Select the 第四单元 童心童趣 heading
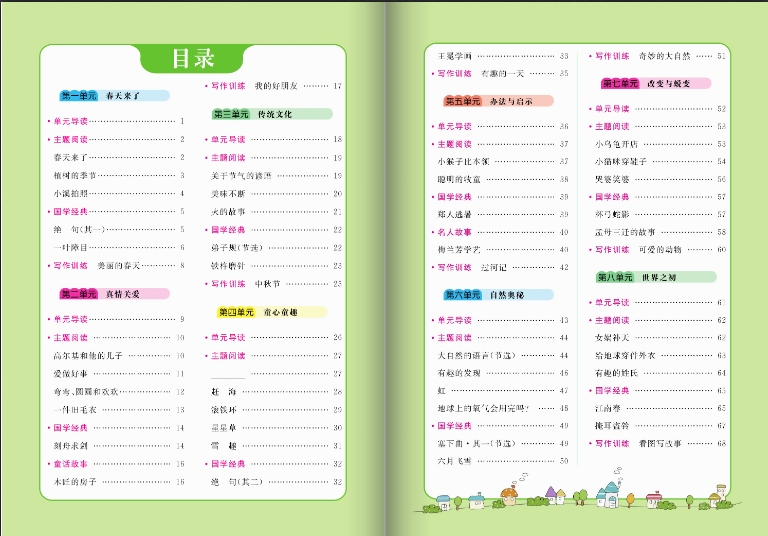768x536 pixels. pyautogui.click(x=270, y=312)
